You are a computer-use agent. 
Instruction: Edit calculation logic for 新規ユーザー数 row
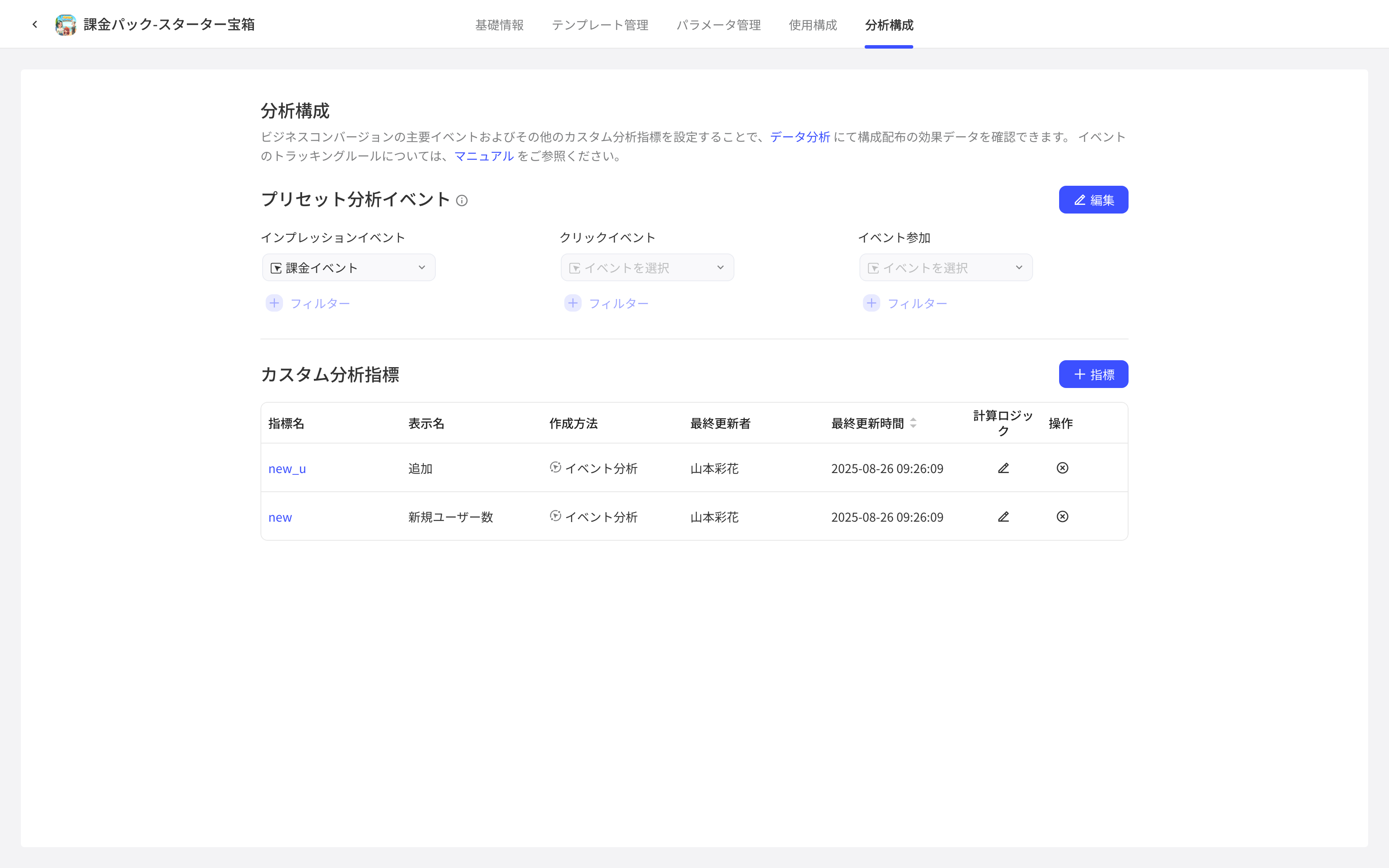[1003, 516]
